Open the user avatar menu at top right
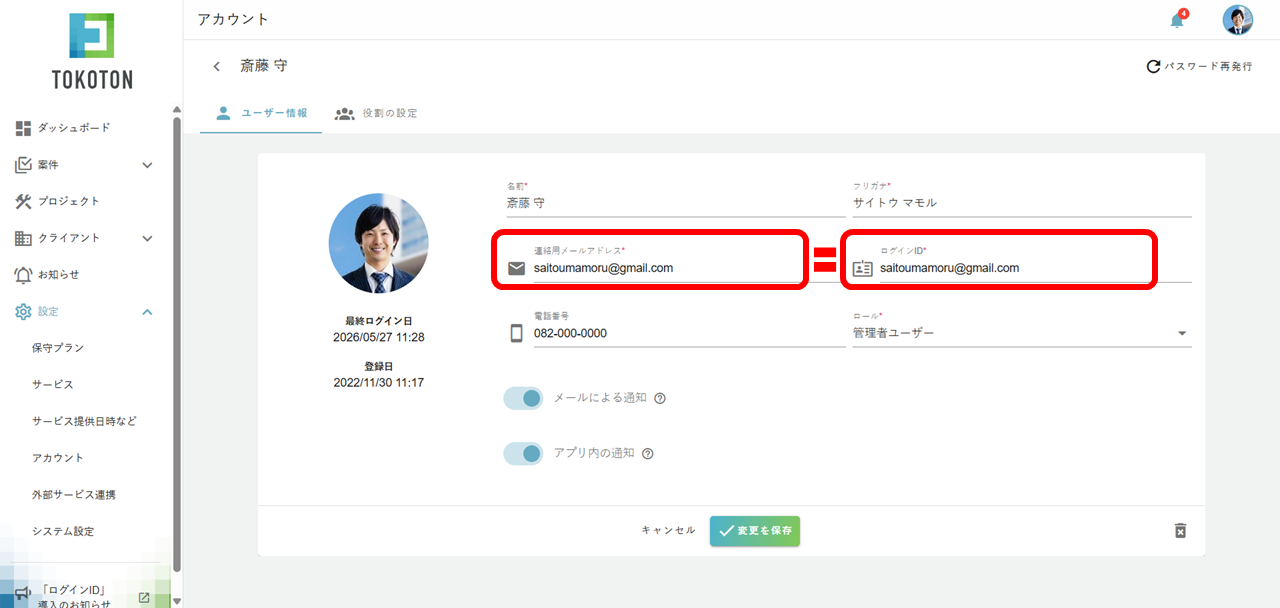Screen dimensions: 1280x608 click(1238, 20)
